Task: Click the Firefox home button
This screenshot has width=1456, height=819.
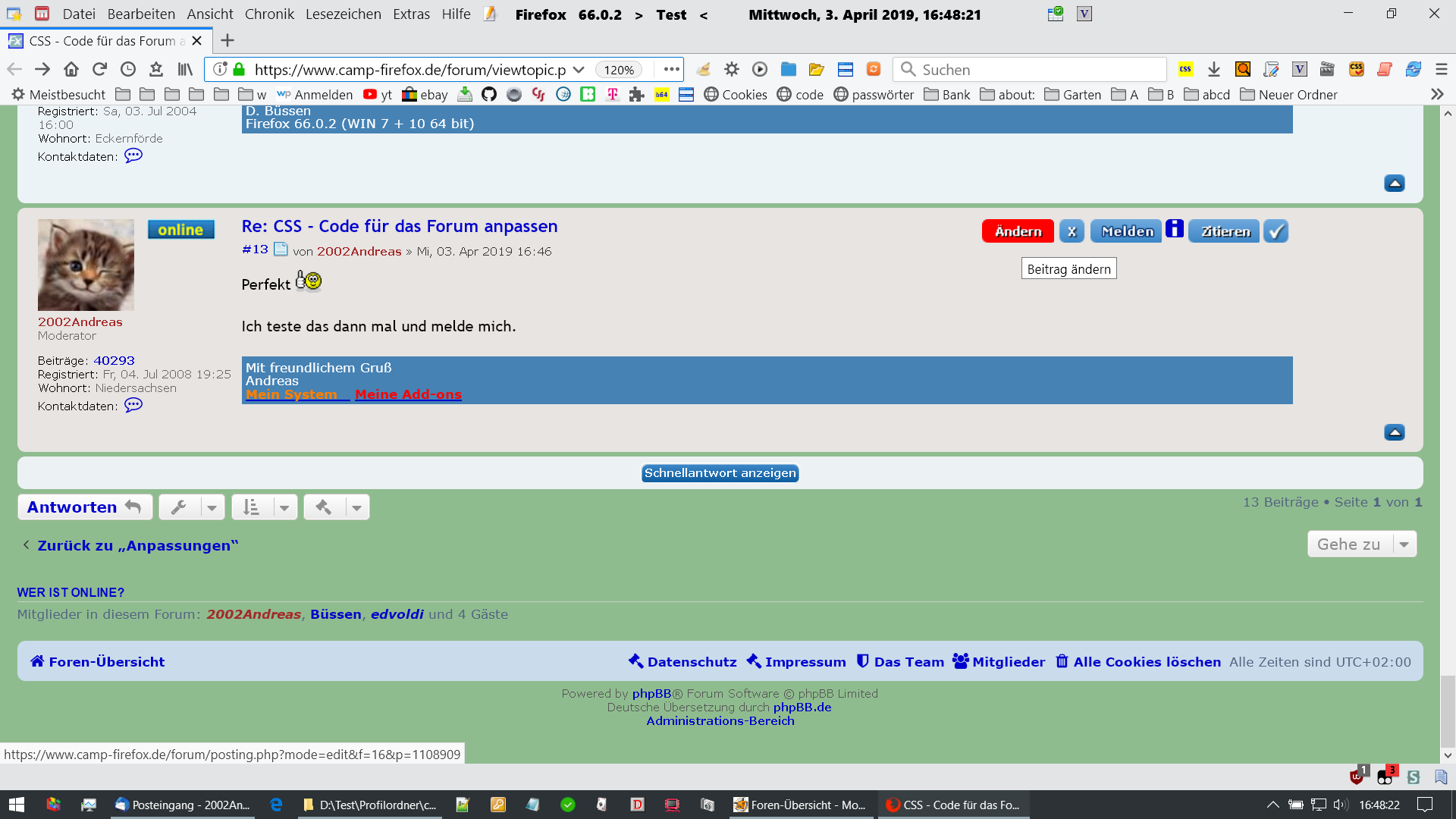Action: [x=71, y=70]
